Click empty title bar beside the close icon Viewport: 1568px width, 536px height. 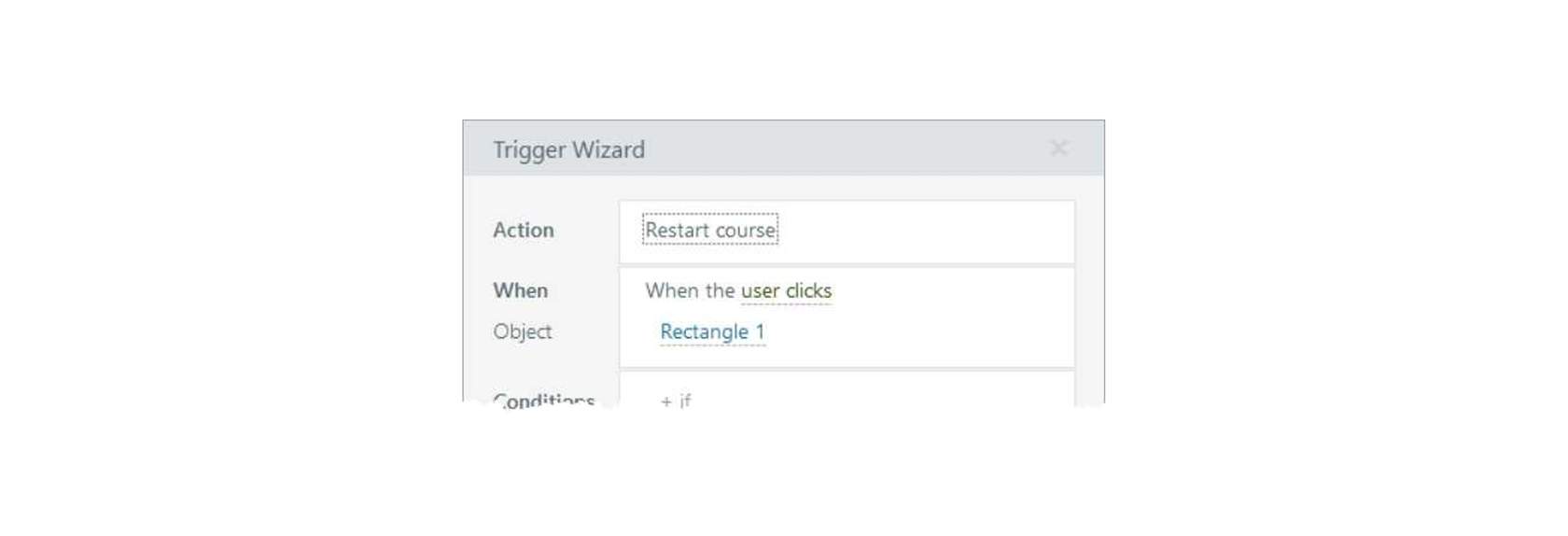click(840, 148)
